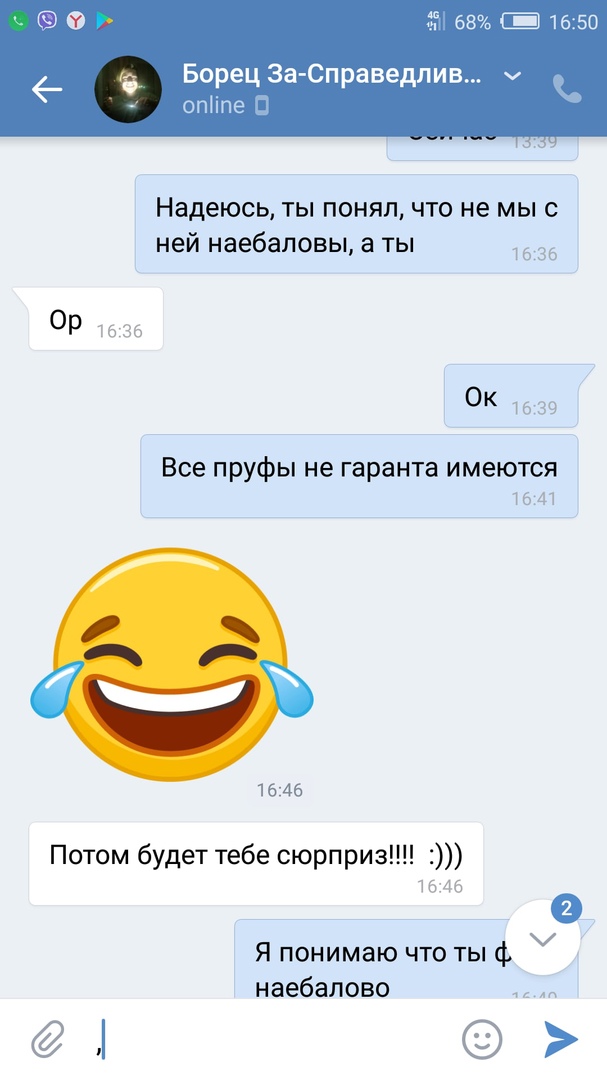The width and height of the screenshot is (607, 1080).
Task: Tap the Google Play notification icon
Action: tap(104, 21)
